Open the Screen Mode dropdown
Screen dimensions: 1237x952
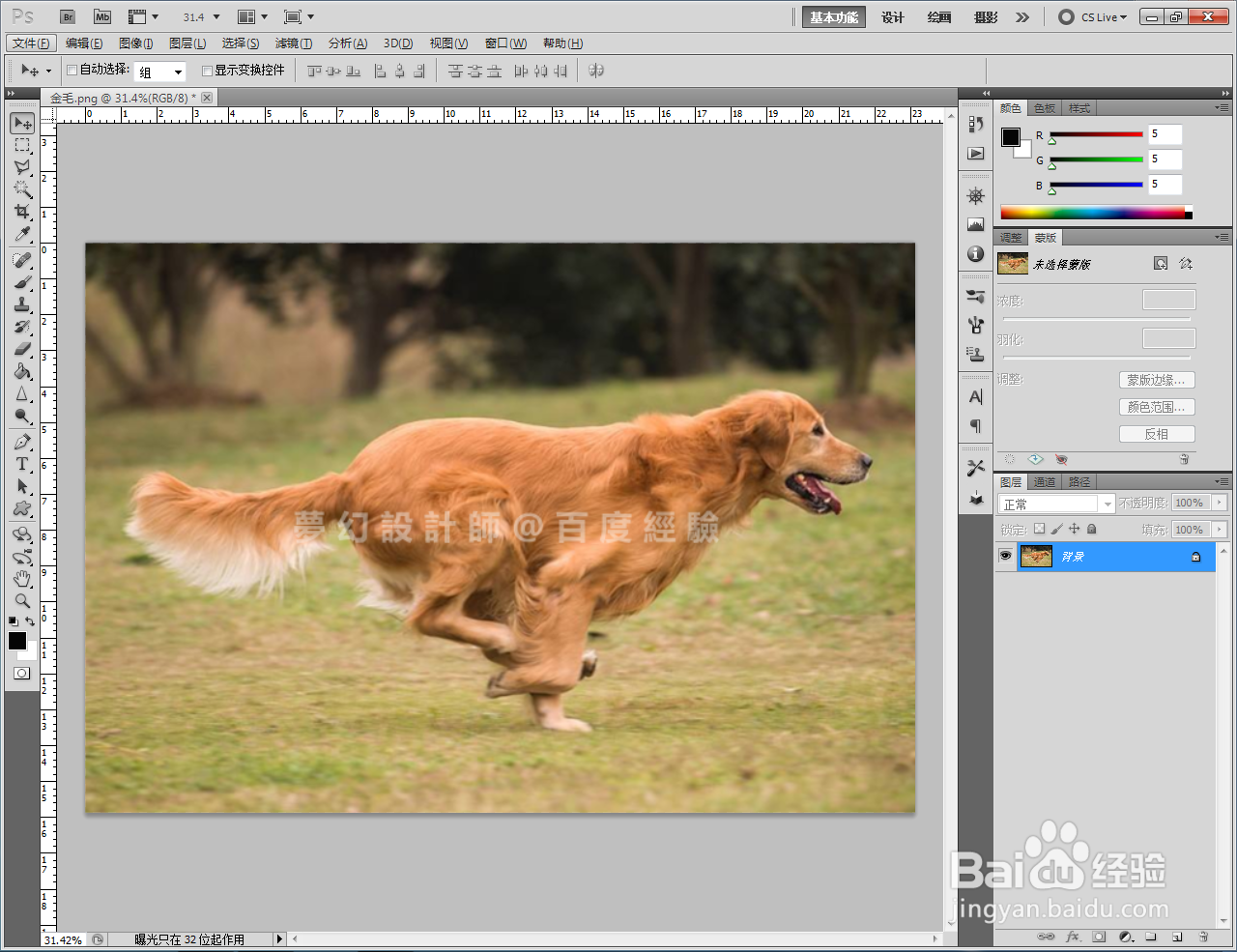coord(300,16)
